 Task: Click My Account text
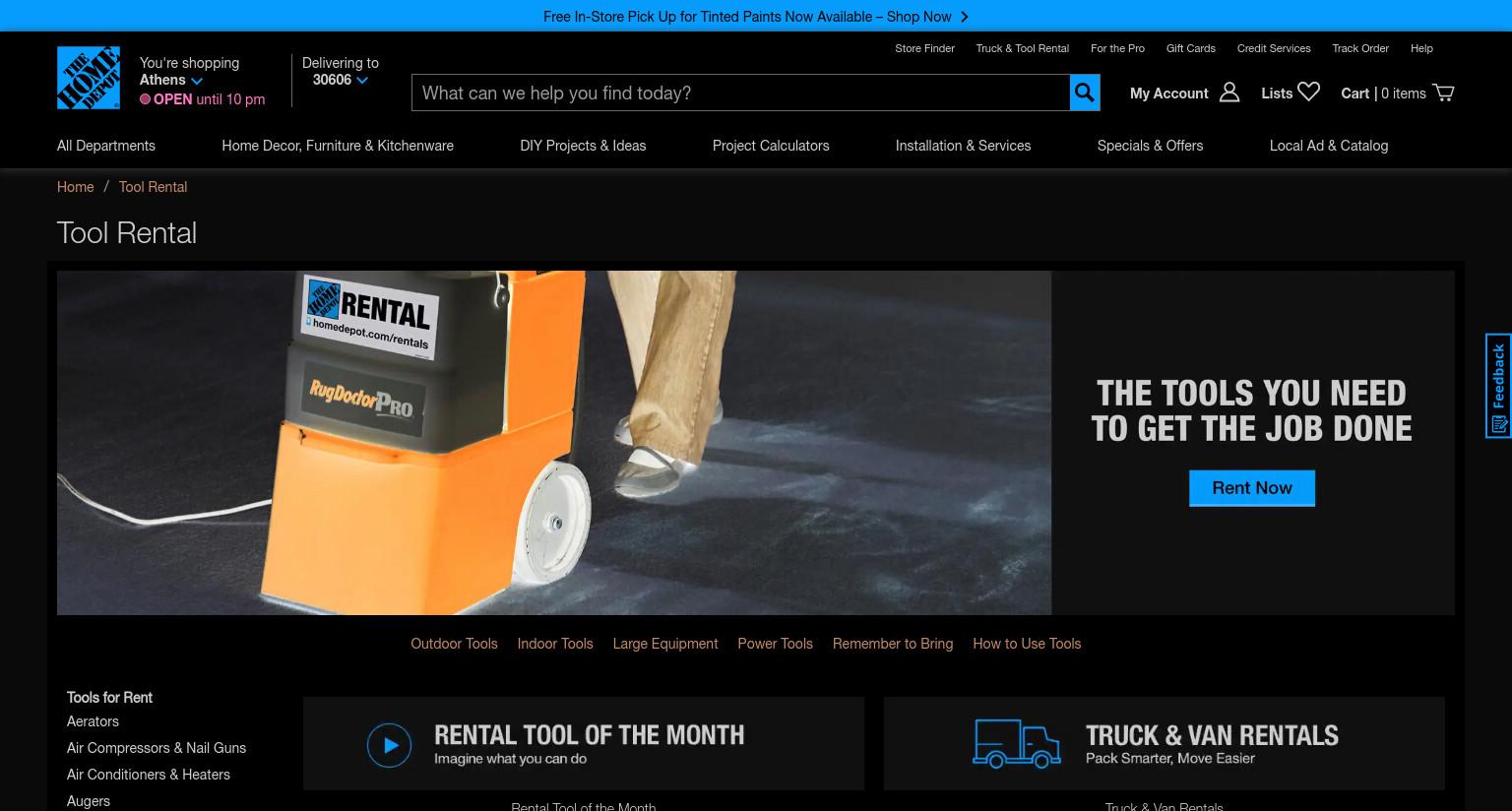1168,94
